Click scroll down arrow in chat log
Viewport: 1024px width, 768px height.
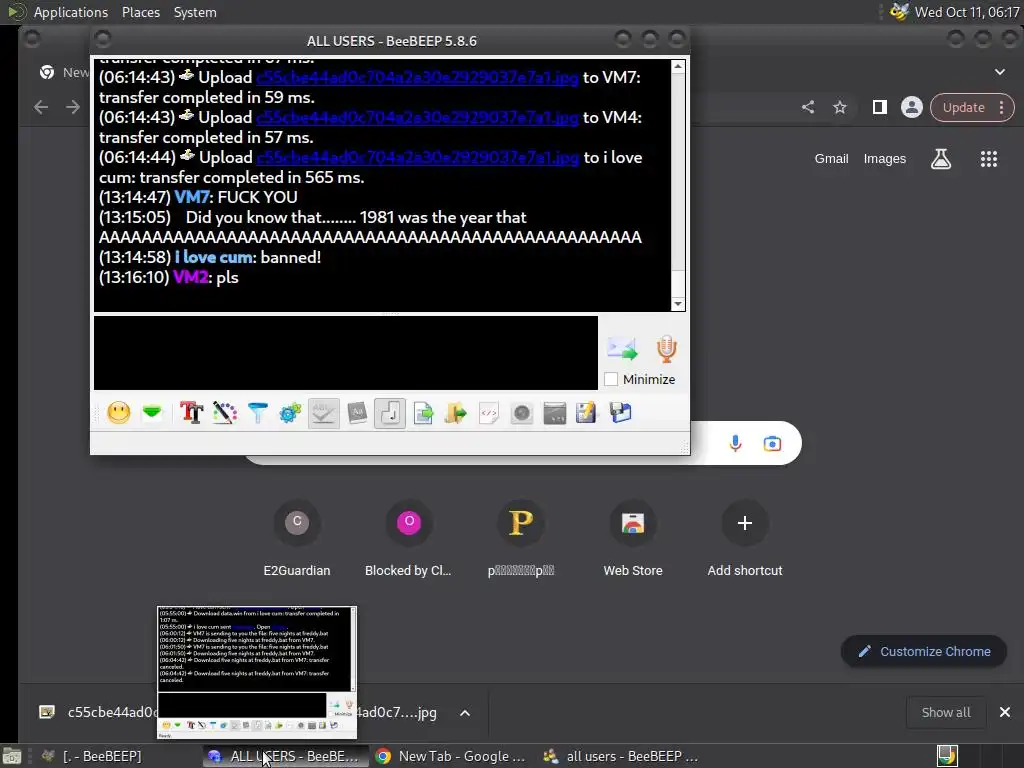[x=678, y=304]
